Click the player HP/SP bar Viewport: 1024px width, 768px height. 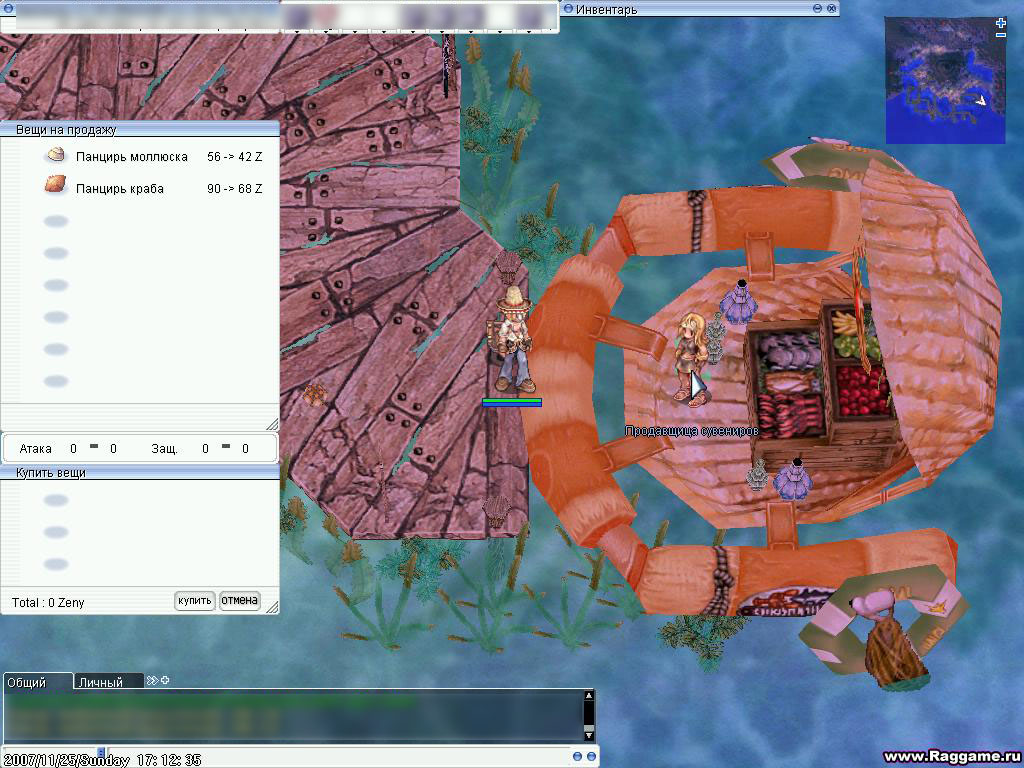tap(512, 402)
